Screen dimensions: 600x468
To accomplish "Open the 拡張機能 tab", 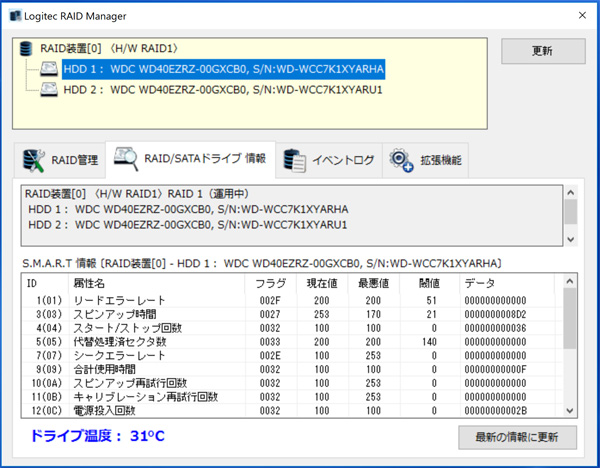I will [x=425, y=160].
